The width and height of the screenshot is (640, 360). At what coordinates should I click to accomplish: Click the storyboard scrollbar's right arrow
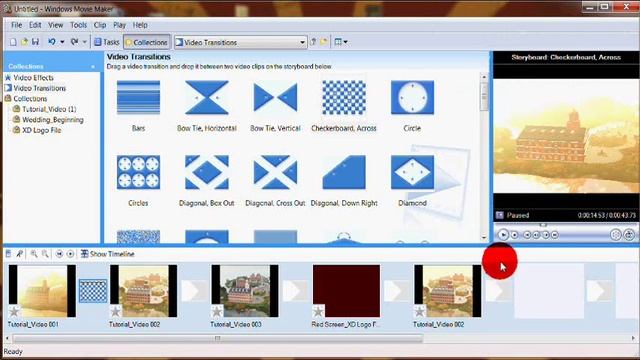pos(633,338)
